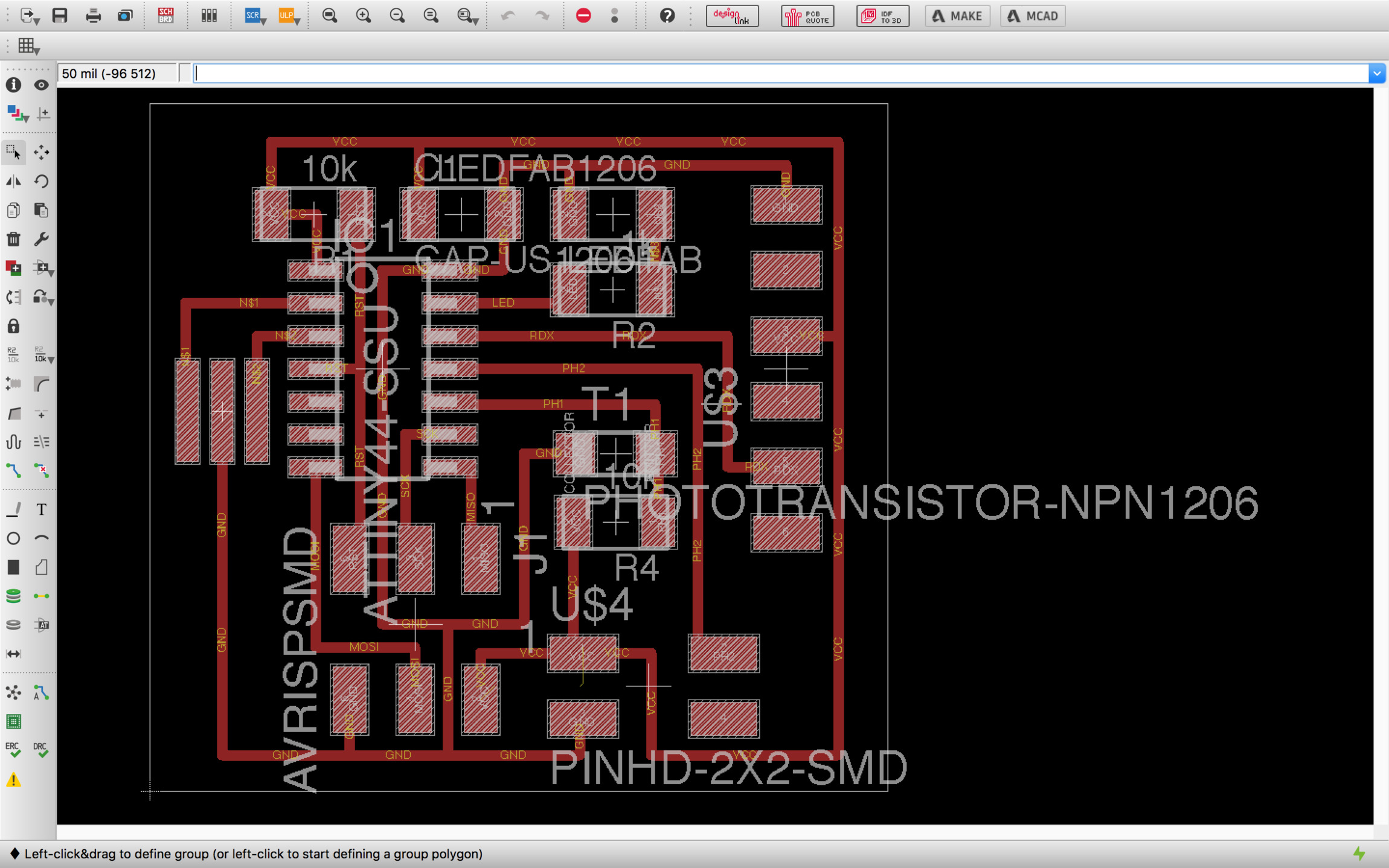
Task: Click the MCAD button
Action: coord(1033,16)
